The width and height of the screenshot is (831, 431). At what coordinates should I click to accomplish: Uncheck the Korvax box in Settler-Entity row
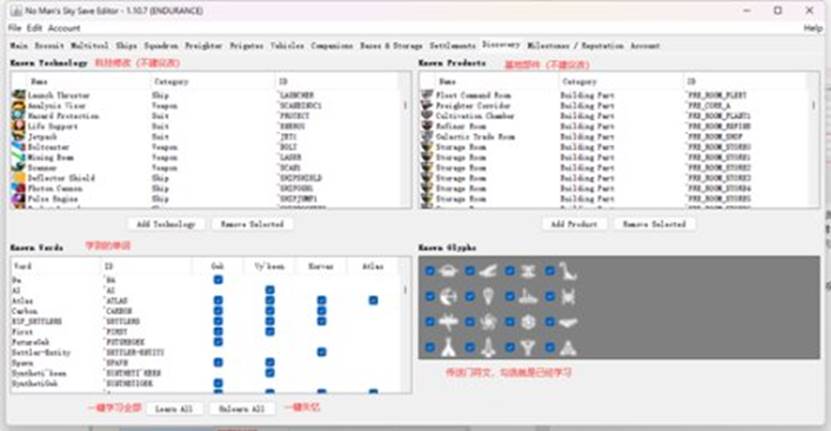pyautogui.click(x=322, y=352)
